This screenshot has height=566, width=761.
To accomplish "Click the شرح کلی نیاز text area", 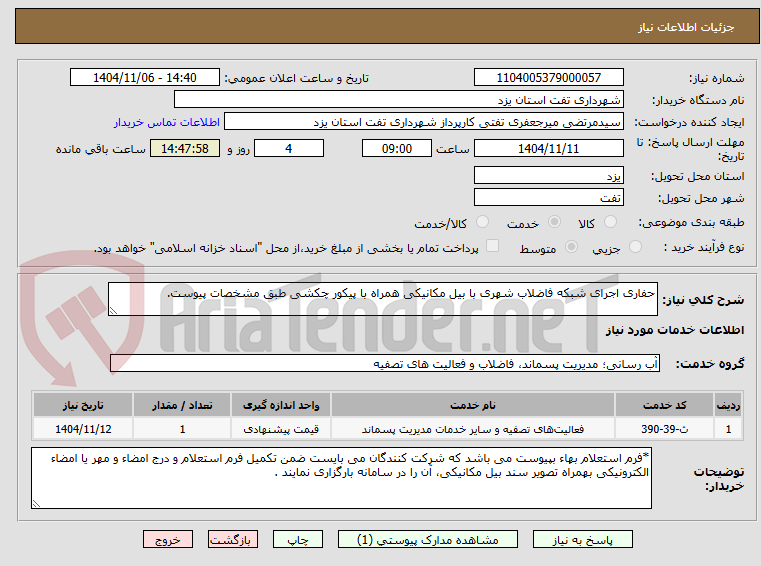I will click(x=382, y=299).
